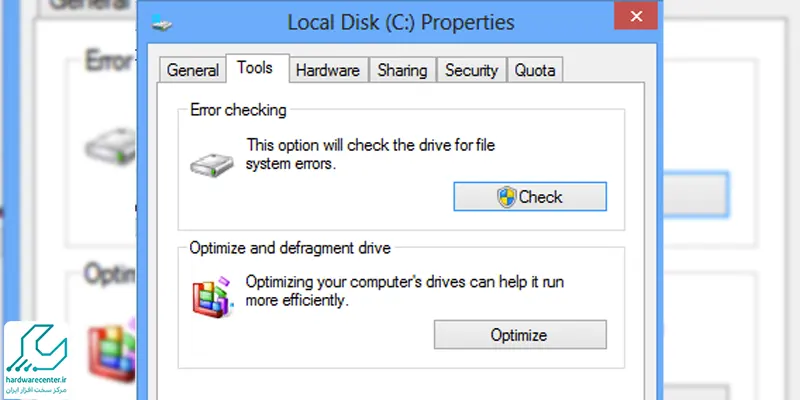Select the Tools tab
Screen dimensions: 800x400
click(255, 68)
